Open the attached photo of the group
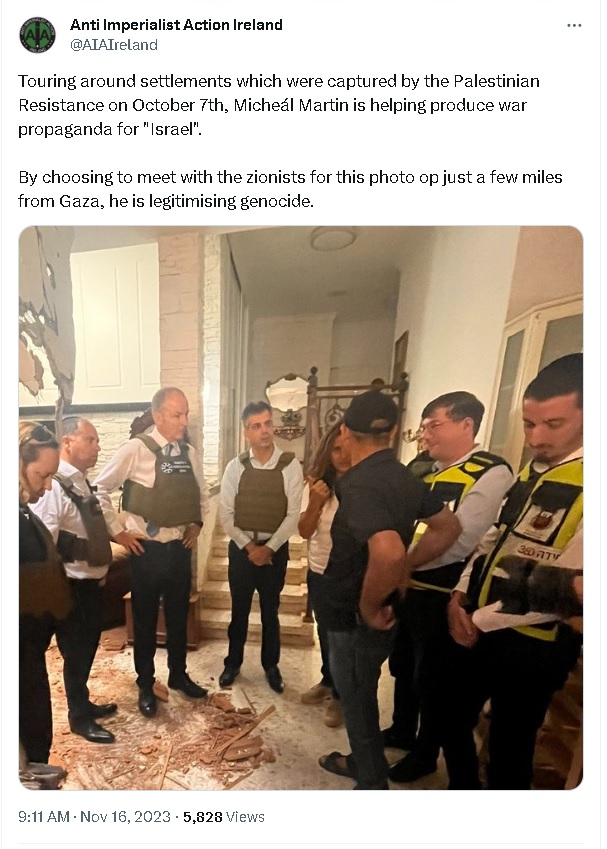 point(301,508)
